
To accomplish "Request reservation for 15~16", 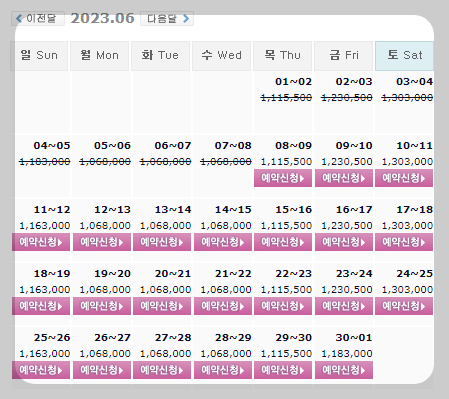I will click(283, 242).
